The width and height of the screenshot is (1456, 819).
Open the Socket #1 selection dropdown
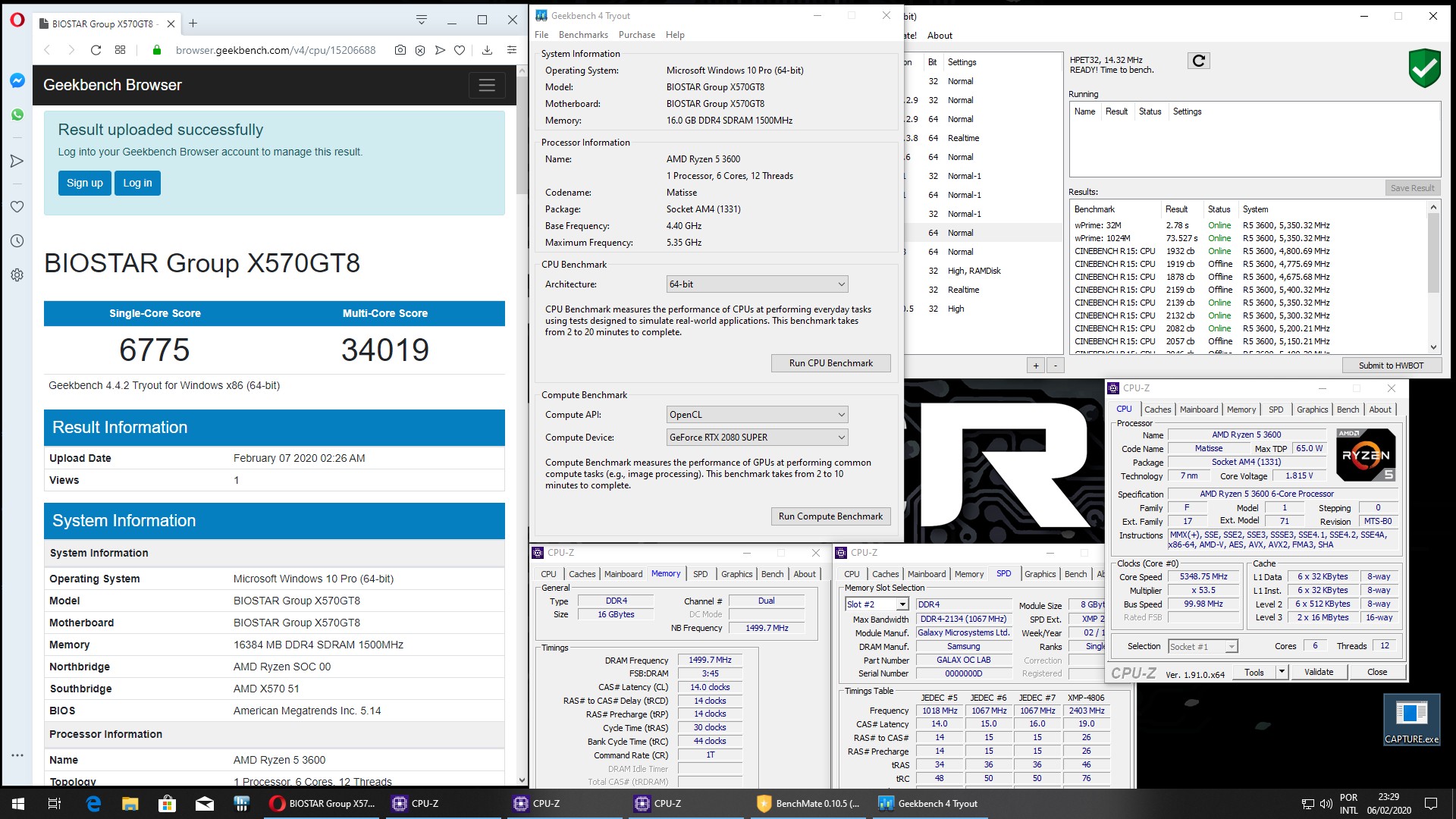coord(1203,646)
